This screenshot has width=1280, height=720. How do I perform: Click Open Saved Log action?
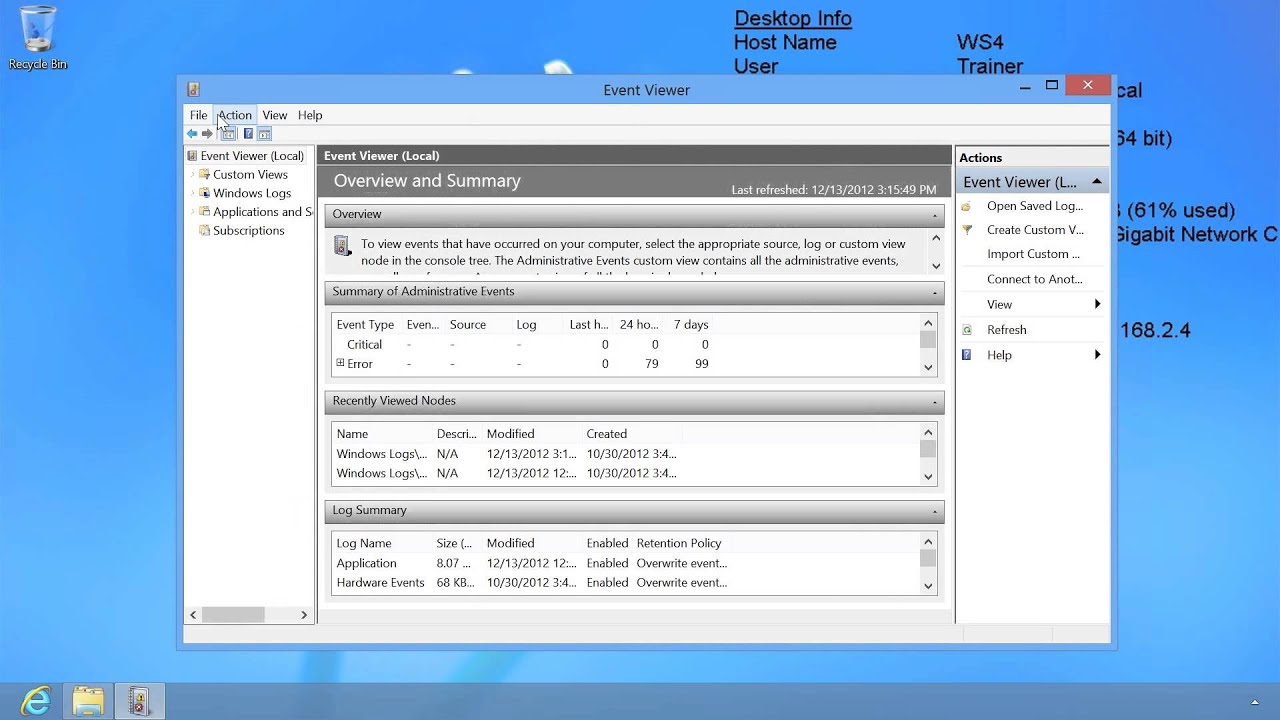[x=1035, y=206]
